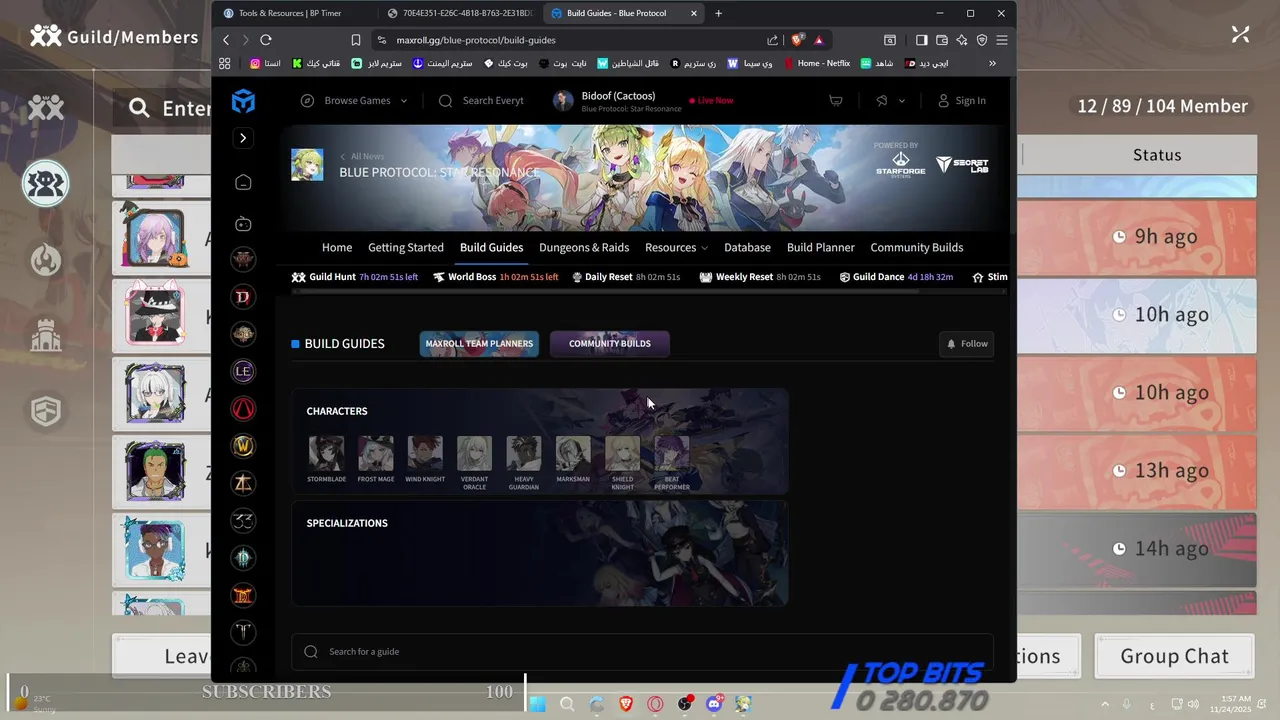Expand the Maxroll sidebar arrow
The height and width of the screenshot is (720, 1280).
[243, 138]
